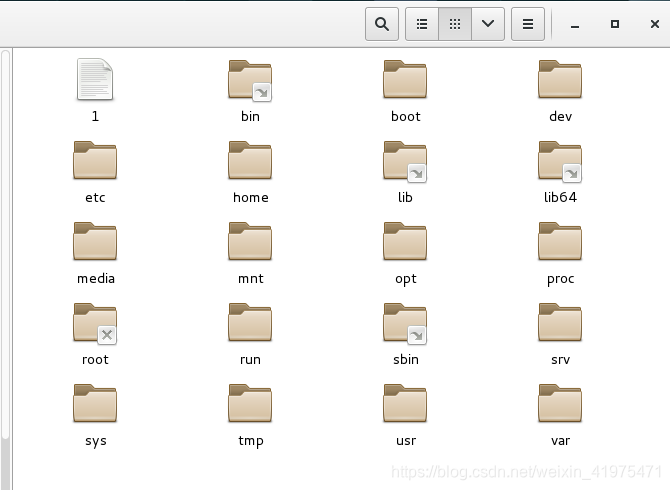Select the bin symlink folder icon

click(x=250, y=80)
